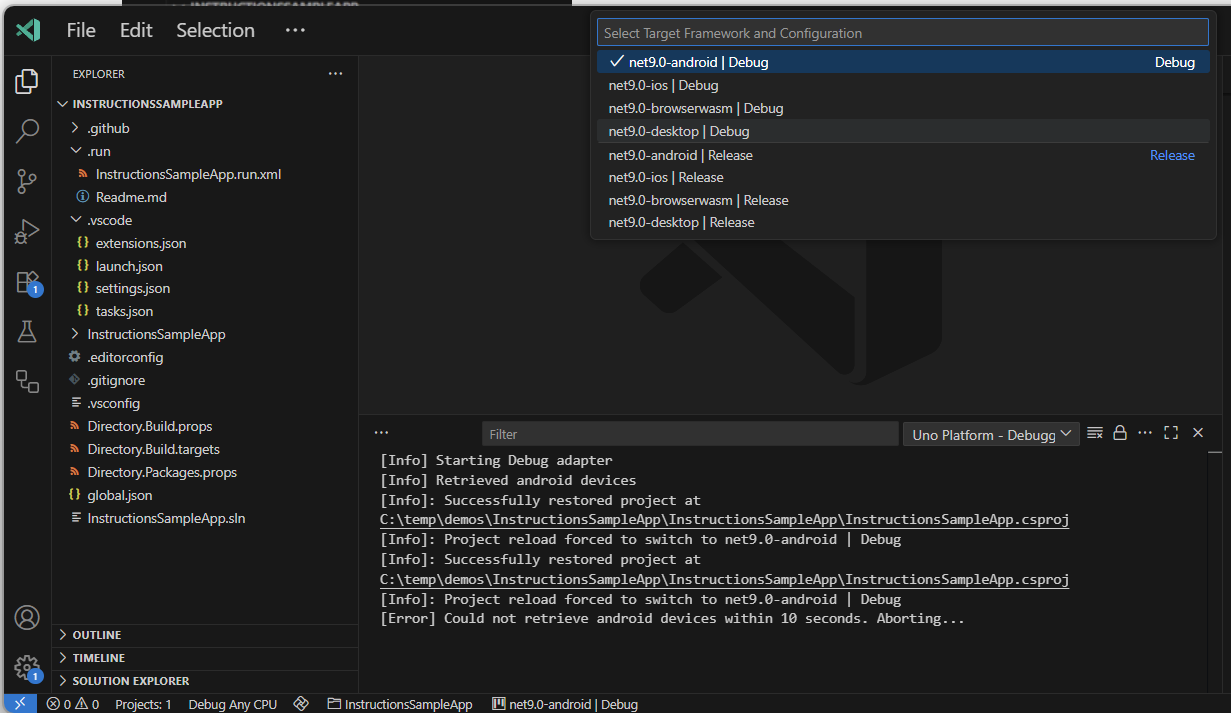This screenshot has width=1231, height=713.
Task: Open output panel more actions ellipsis
Action: (x=1145, y=433)
